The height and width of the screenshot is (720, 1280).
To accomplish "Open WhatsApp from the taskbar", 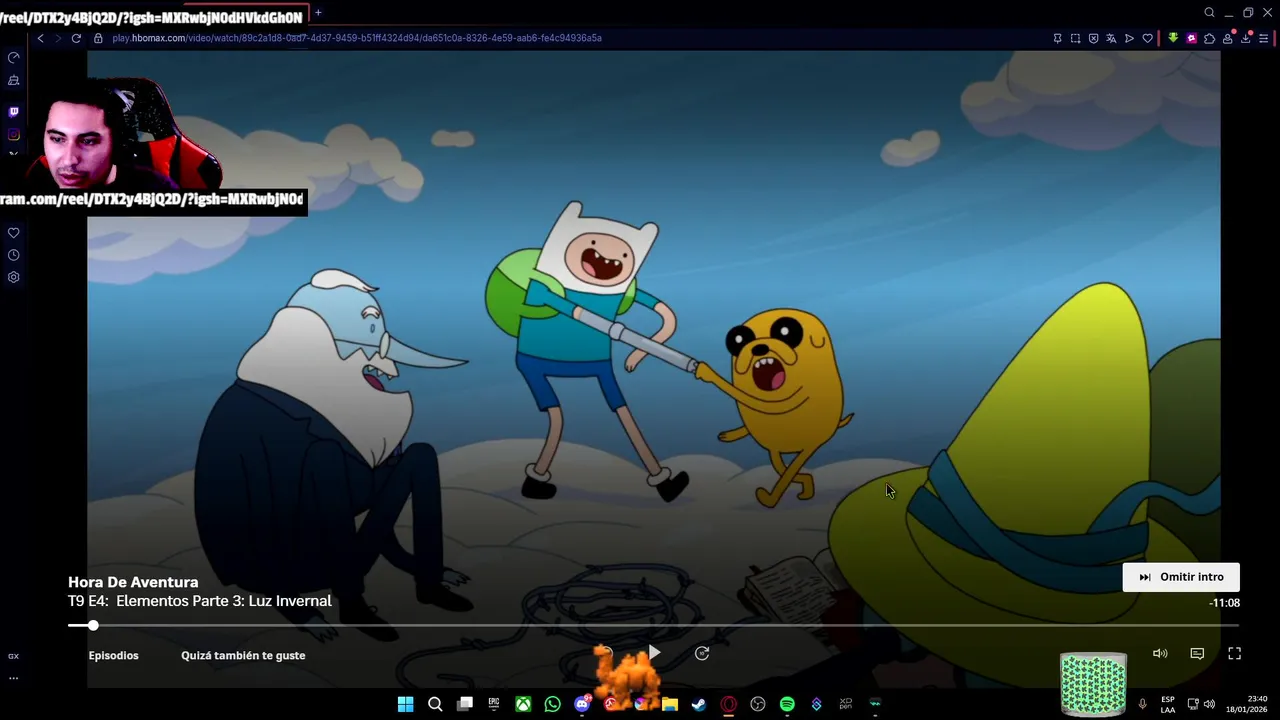I will tap(552, 704).
